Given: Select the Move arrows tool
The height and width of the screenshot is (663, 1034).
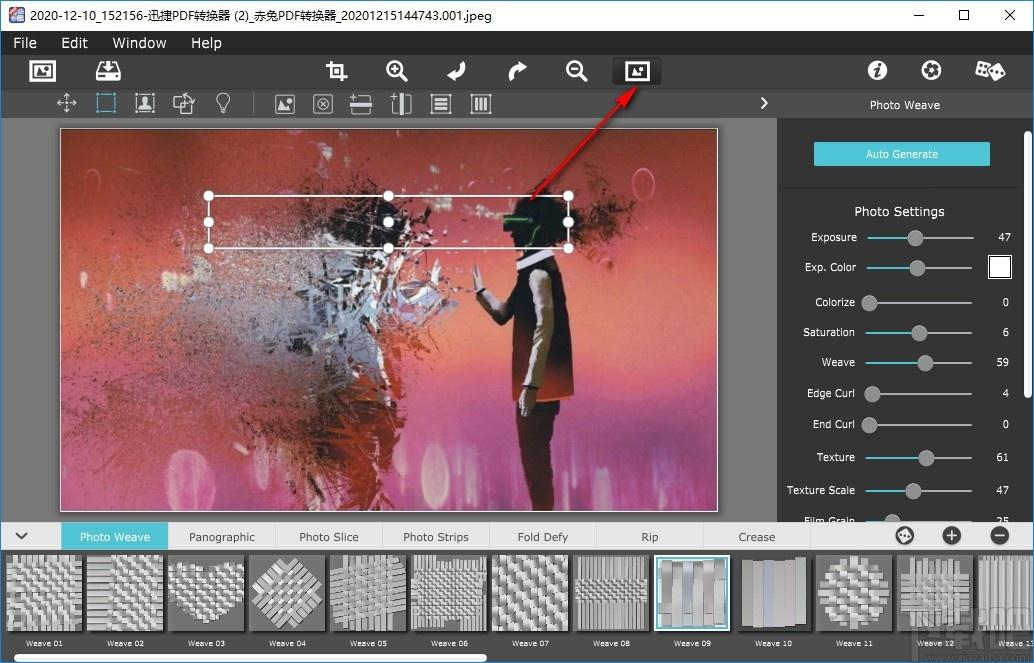Looking at the screenshot, I should click(67, 104).
